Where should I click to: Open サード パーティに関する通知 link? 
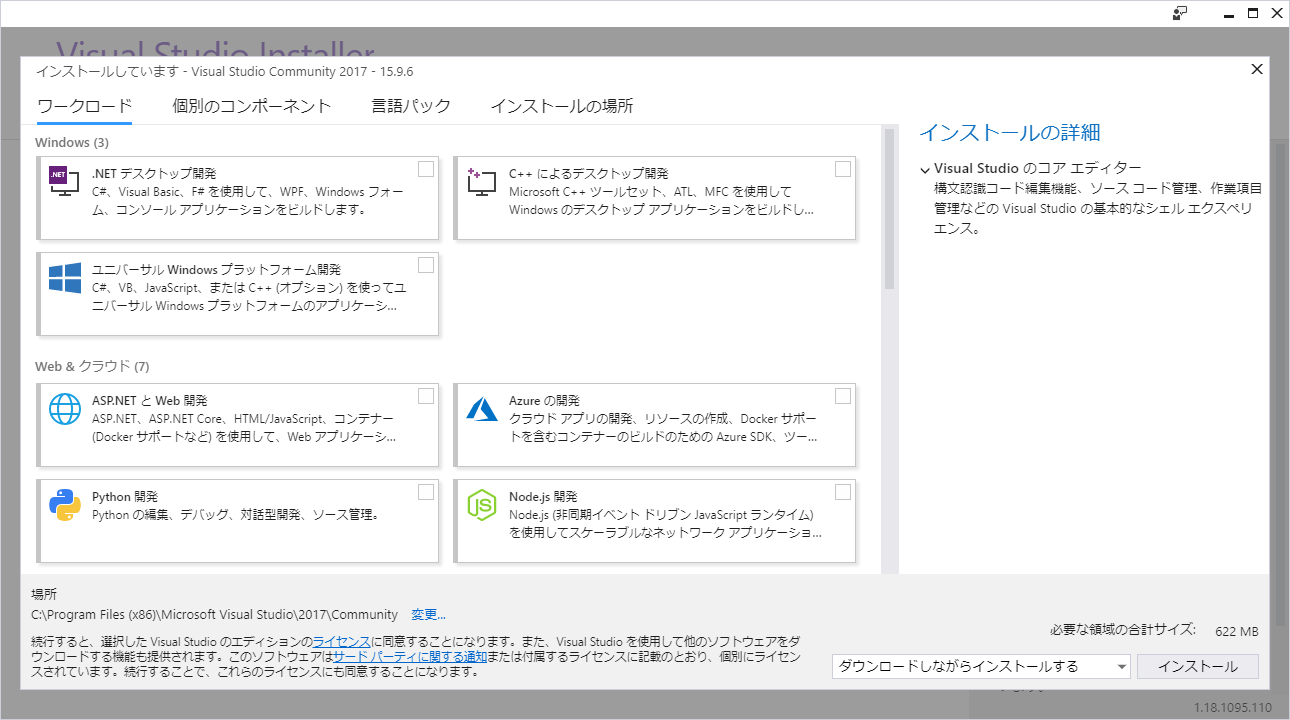(x=410, y=657)
